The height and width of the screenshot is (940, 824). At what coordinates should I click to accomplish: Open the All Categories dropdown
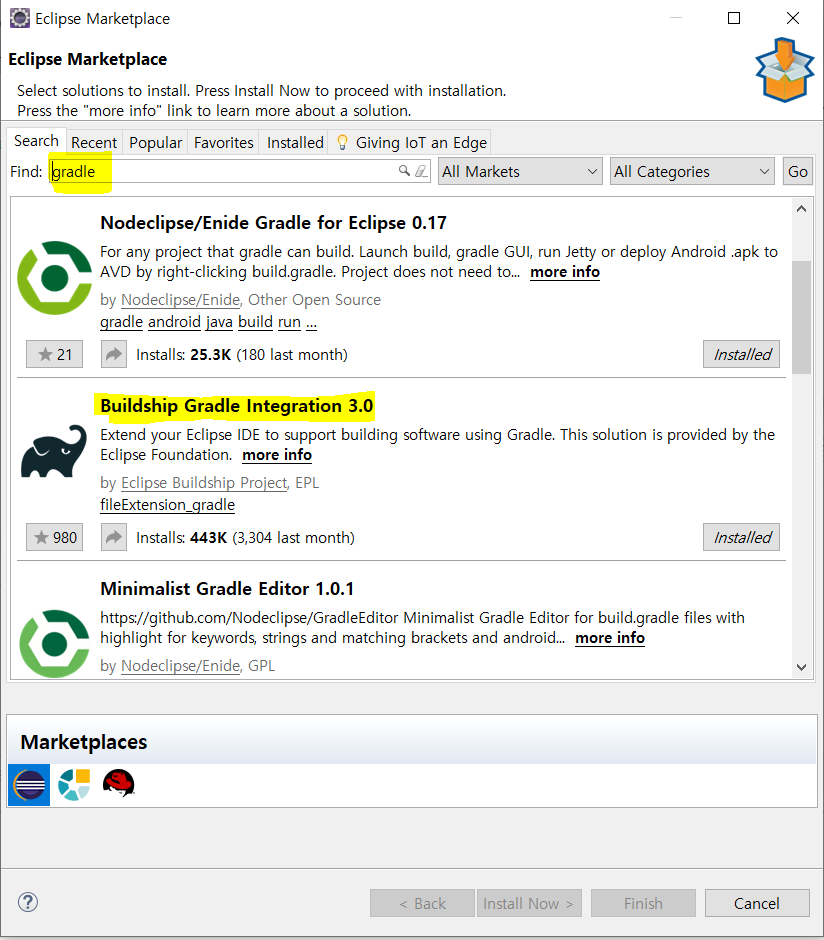click(692, 171)
